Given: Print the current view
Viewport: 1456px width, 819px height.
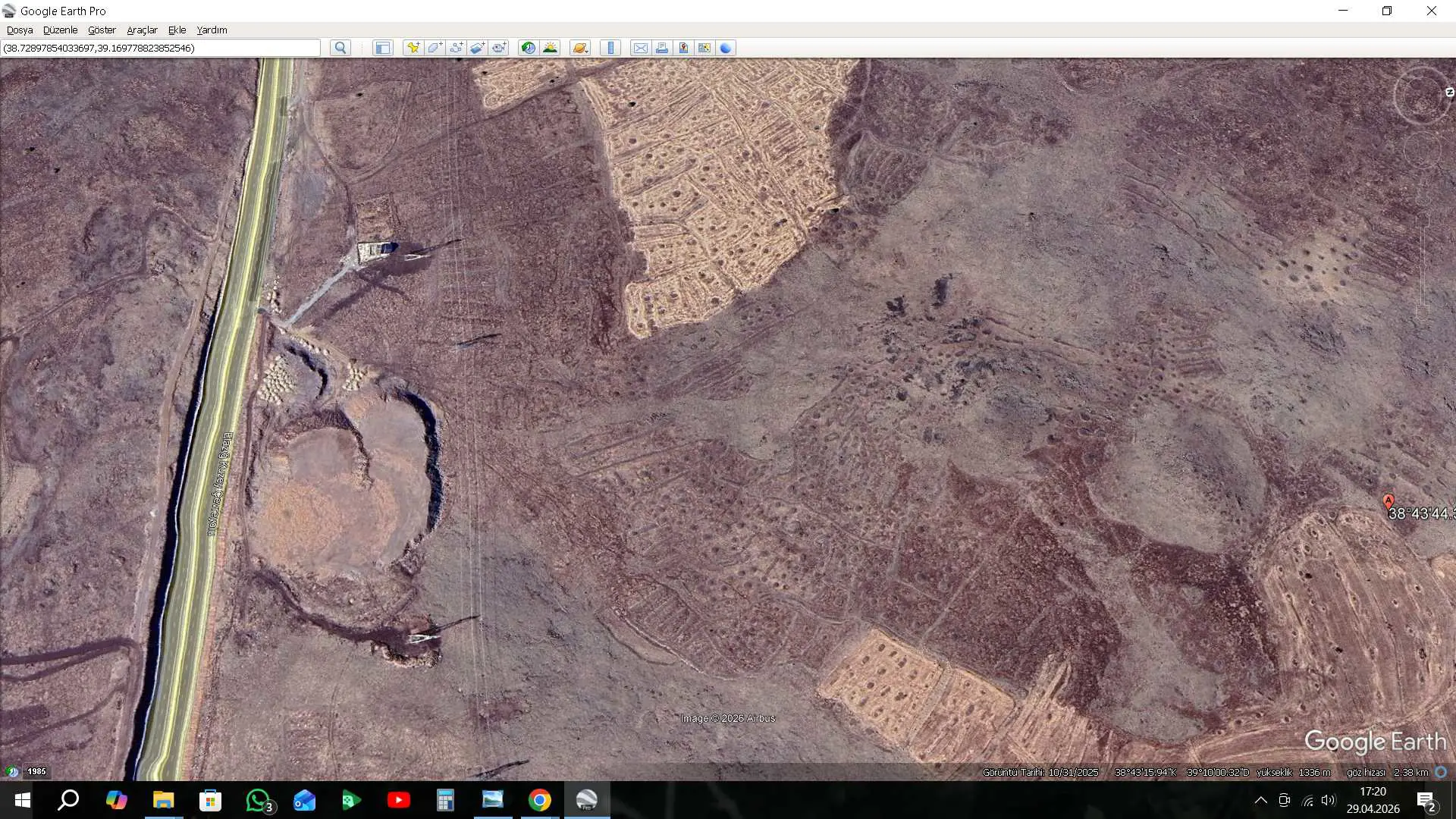Looking at the screenshot, I should point(662,48).
